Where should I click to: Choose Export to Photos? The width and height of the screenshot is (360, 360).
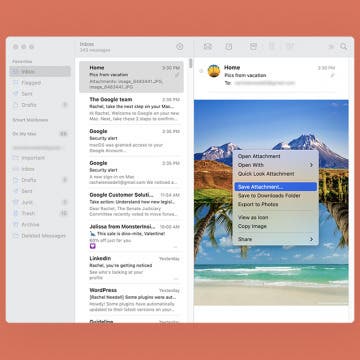pyautogui.click(x=275, y=204)
